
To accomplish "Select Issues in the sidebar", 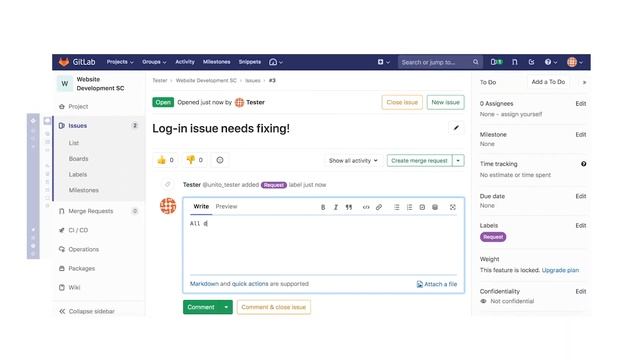I will pos(78,126).
